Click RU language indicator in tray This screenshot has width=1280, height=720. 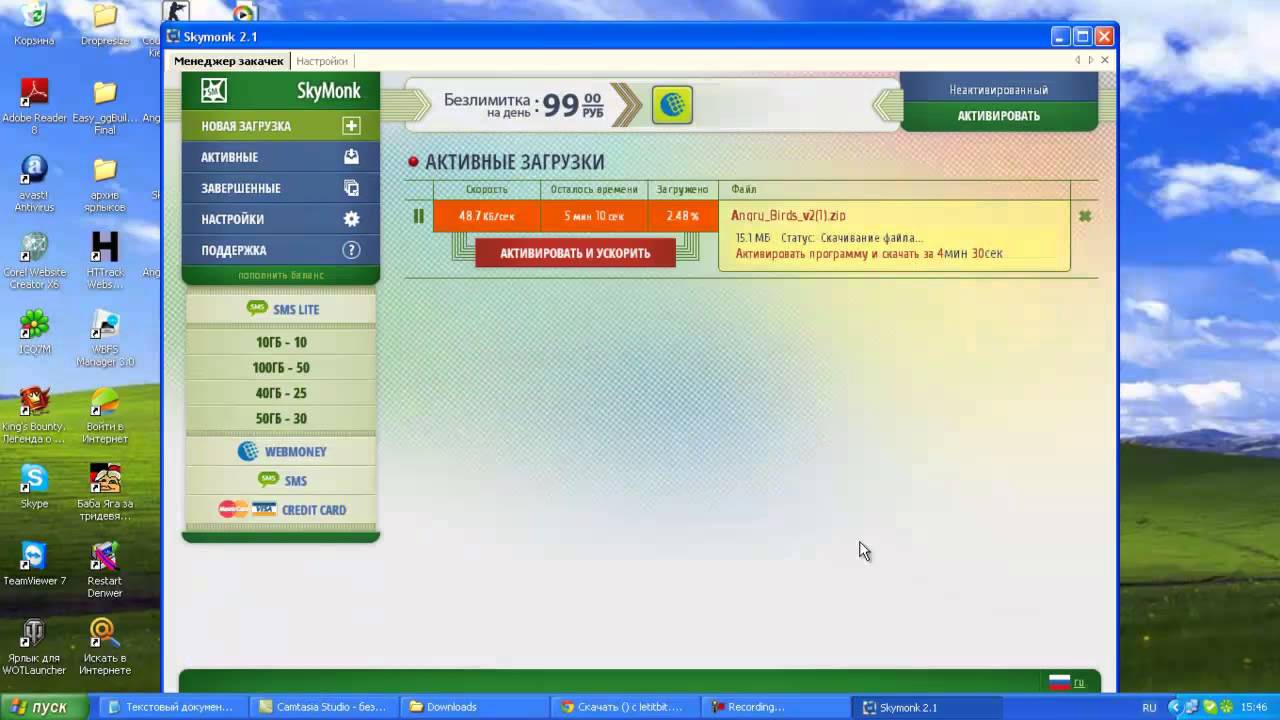[1149, 707]
